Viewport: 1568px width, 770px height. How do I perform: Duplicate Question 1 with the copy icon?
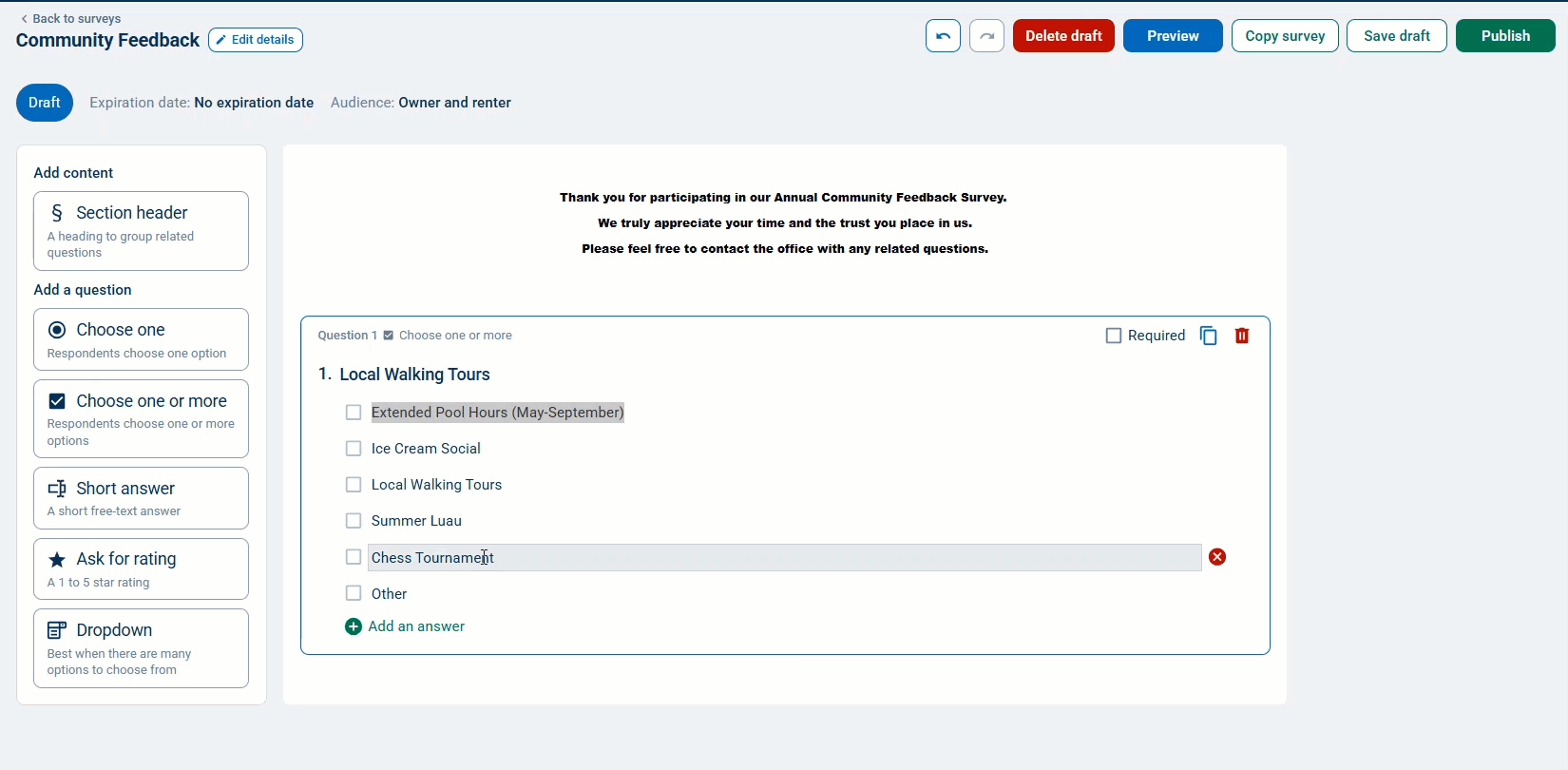(1209, 336)
